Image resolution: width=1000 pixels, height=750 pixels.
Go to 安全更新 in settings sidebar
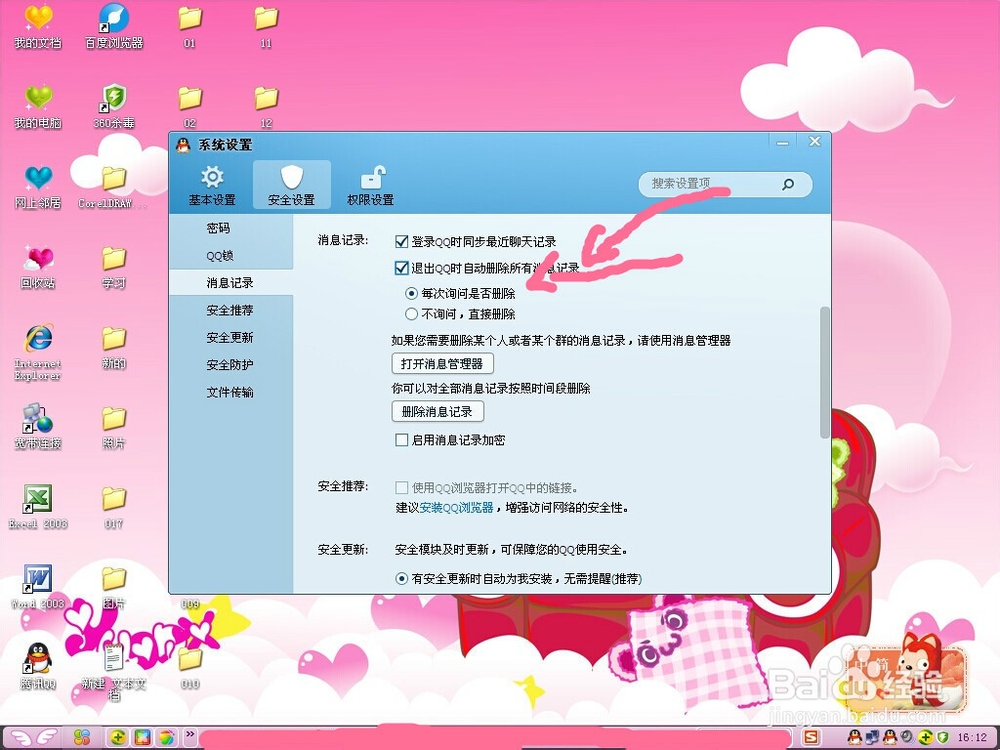(230, 337)
